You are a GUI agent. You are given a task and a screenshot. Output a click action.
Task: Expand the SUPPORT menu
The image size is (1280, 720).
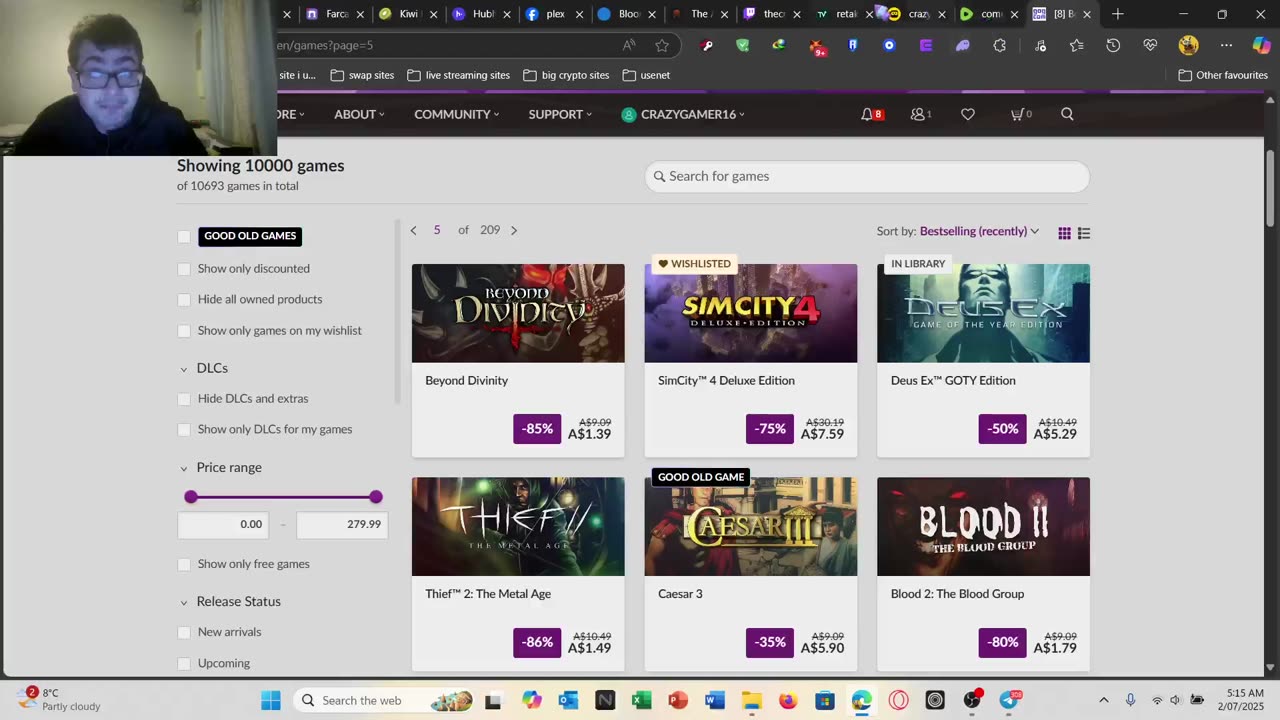pyautogui.click(x=560, y=114)
